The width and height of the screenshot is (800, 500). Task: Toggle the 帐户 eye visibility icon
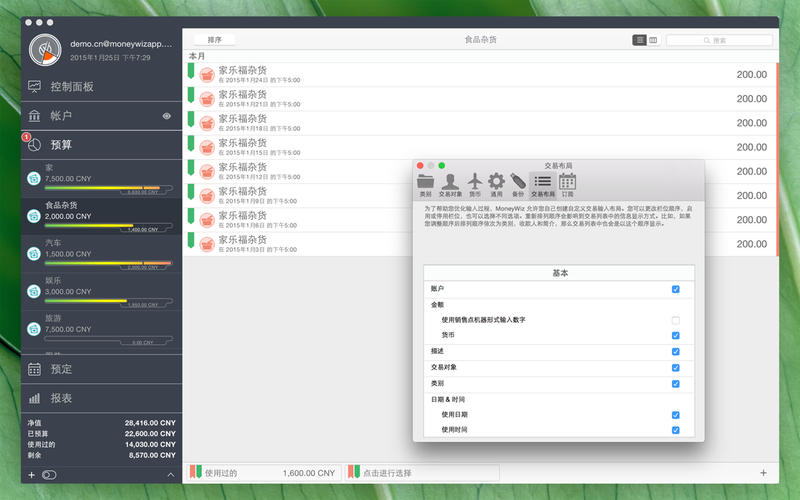tap(167, 116)
